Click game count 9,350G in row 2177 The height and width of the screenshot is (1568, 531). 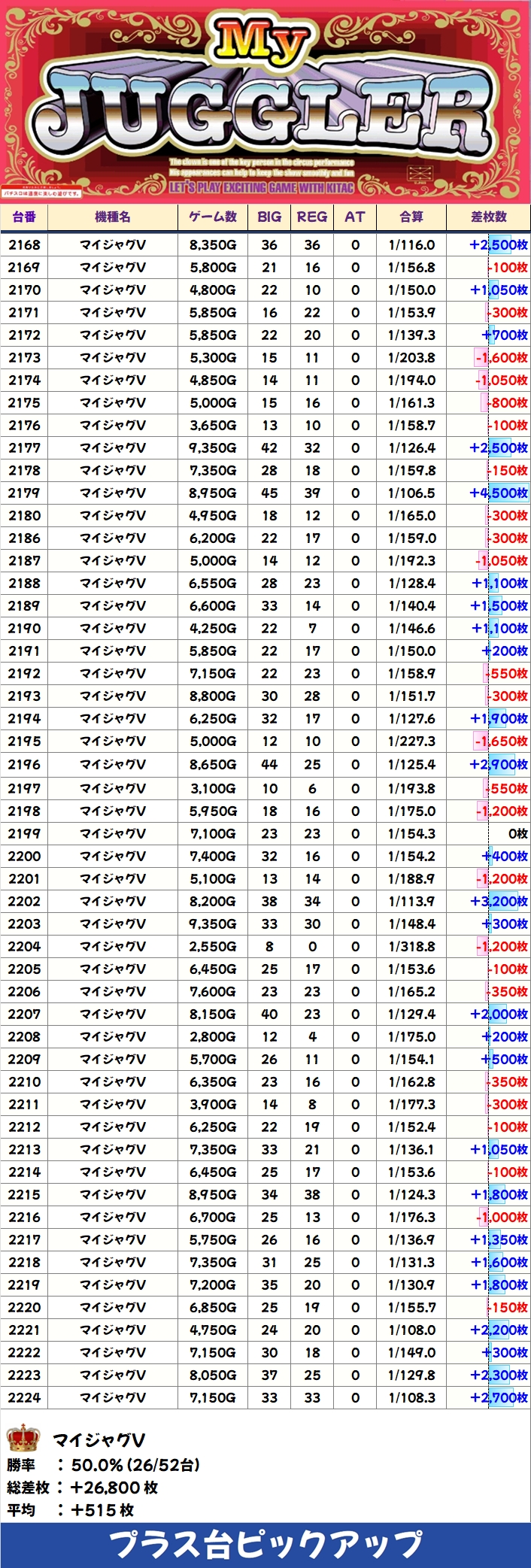[213, 447]
